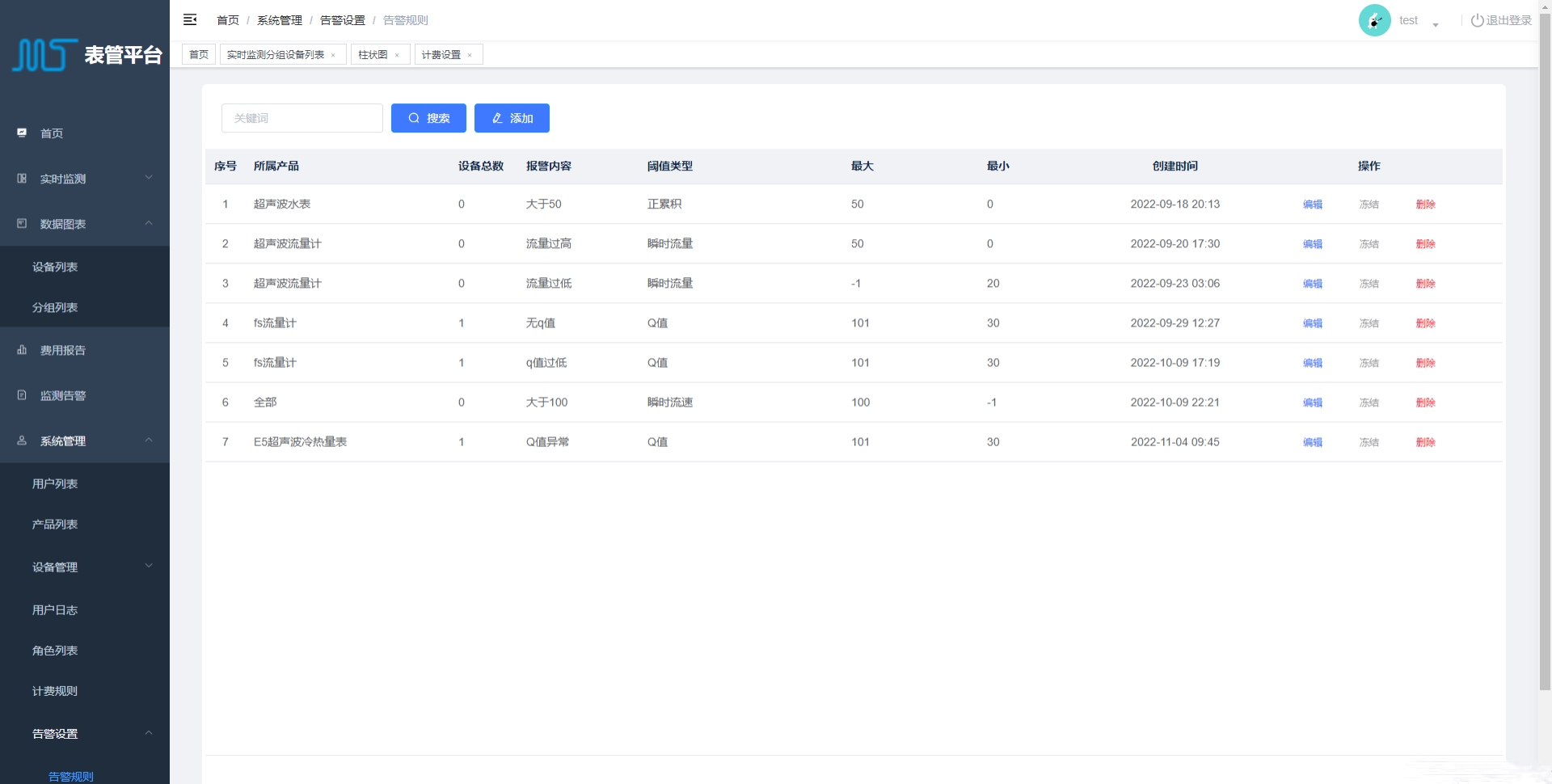The width and height of the screenshot is (1552, 784).
Task: Click the 添加 add button
Action: click(x=512, y=118)
